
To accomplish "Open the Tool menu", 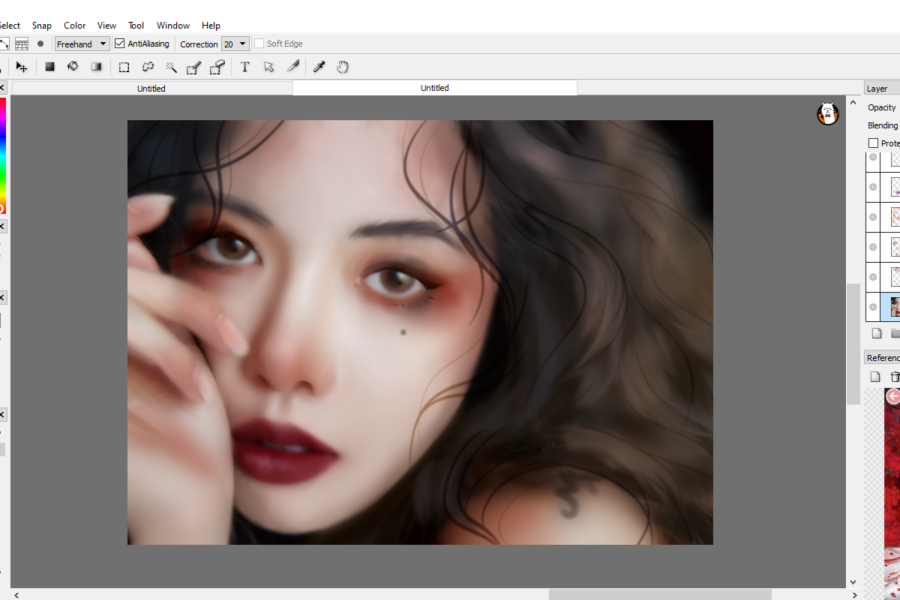I will 136,25.
